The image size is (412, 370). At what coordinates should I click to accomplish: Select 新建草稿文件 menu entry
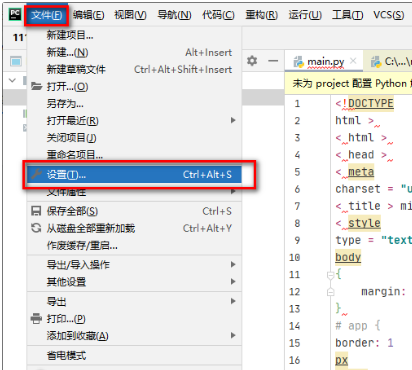[x=134, y=69]
